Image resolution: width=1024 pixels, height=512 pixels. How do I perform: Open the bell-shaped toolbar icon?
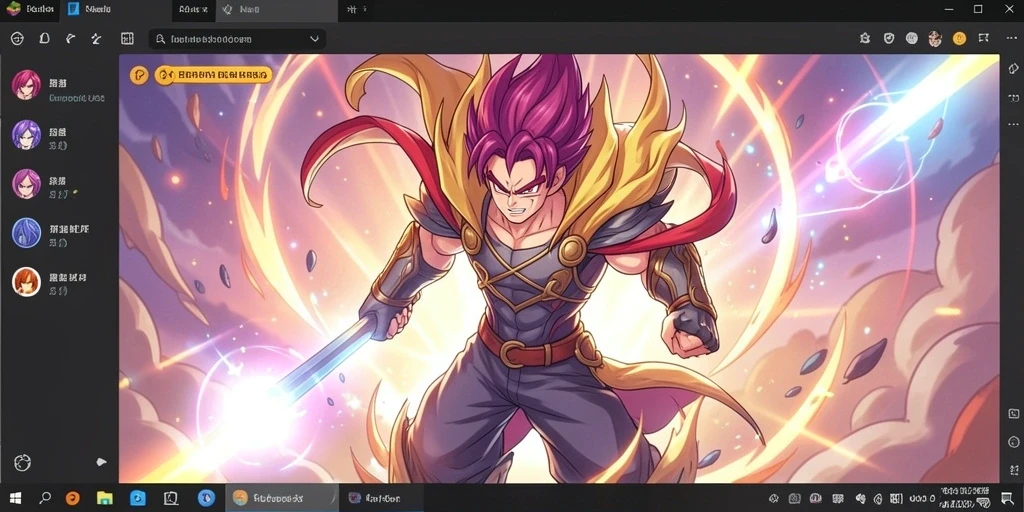[44, 39]
